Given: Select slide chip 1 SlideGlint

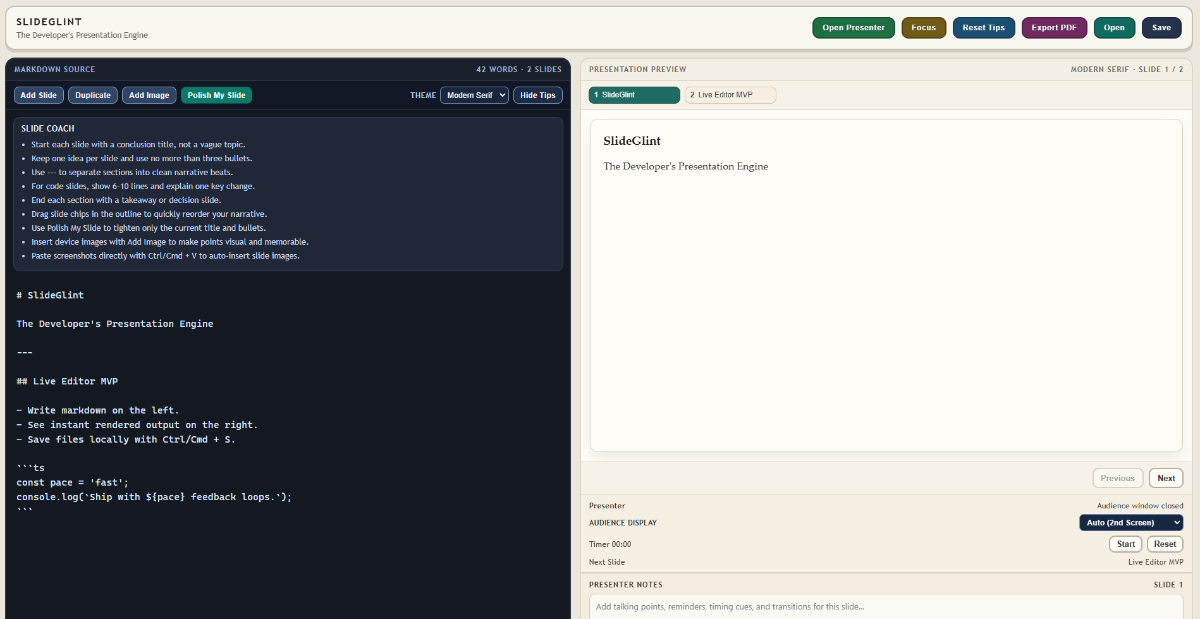Looking at the screenshot, I should click(634, 95).
